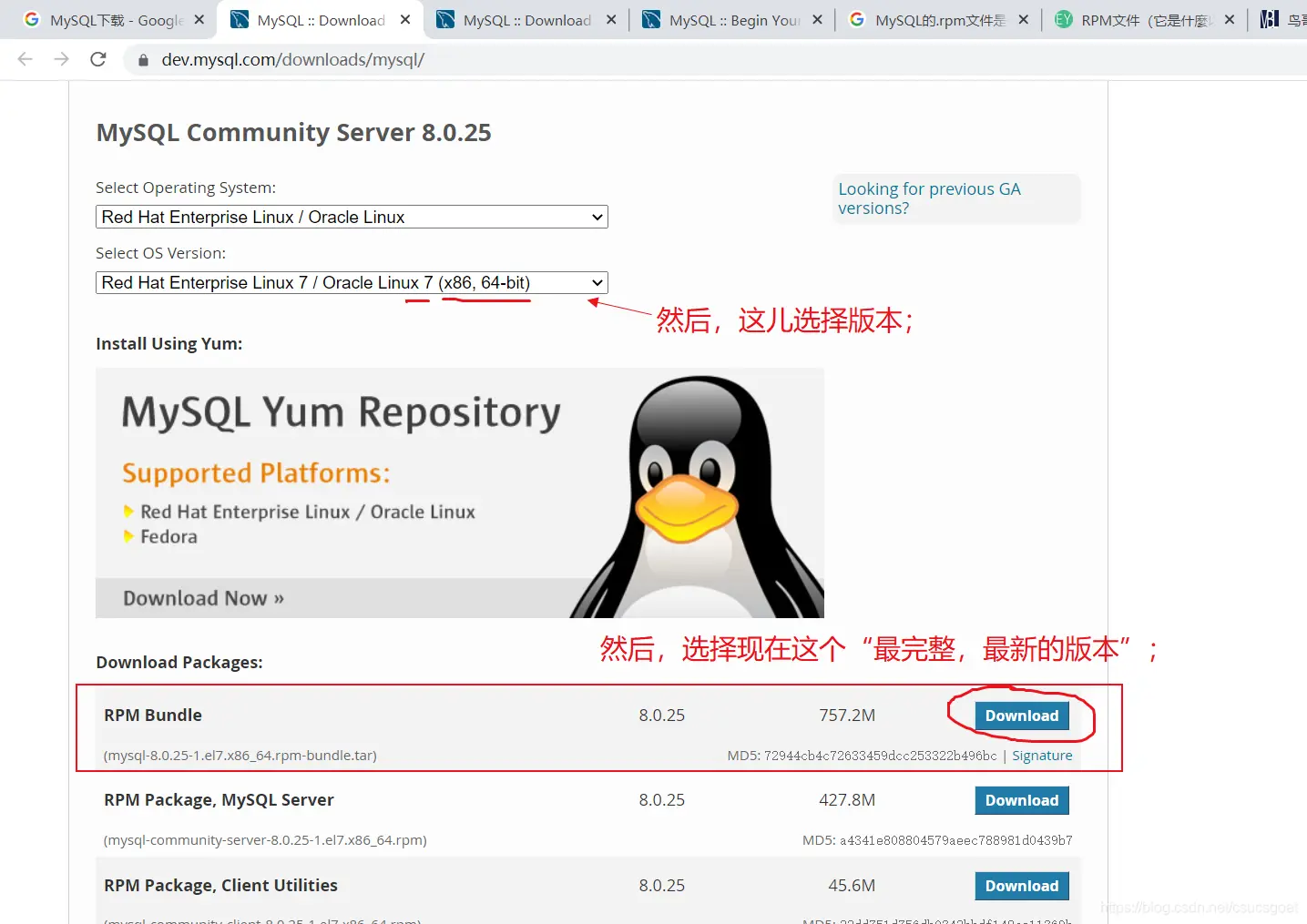
Task: Reload the page with the refresh icon
Action: [x=98, y=59]
